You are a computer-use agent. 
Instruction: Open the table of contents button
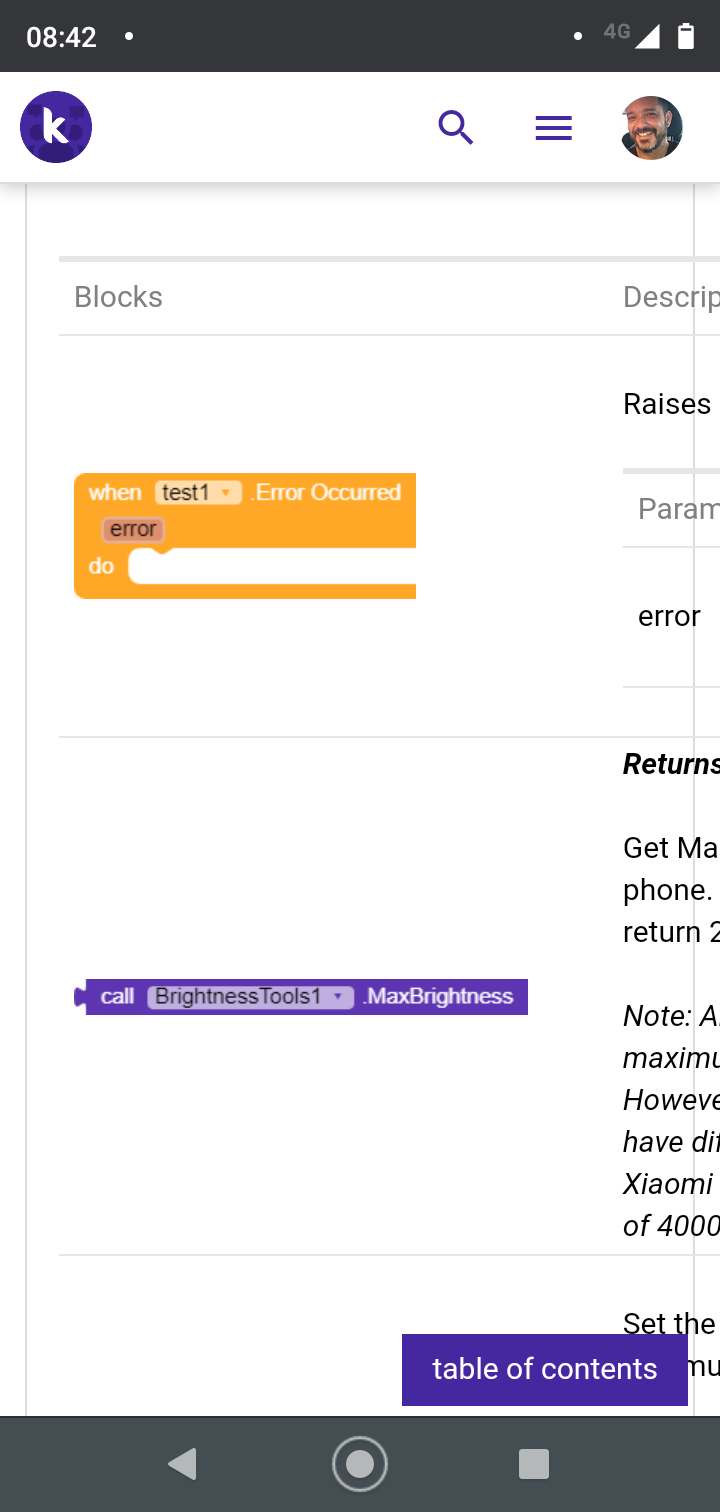(545, 1369)
